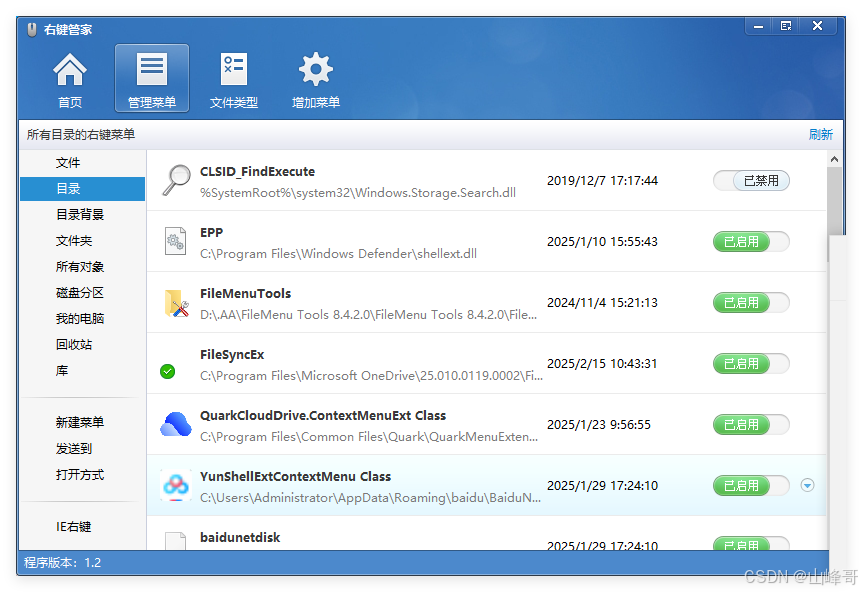Screen dimensions: 862x592
Task: Click the Microsoft OneDrive path text
Action: [x=372, y=376]
